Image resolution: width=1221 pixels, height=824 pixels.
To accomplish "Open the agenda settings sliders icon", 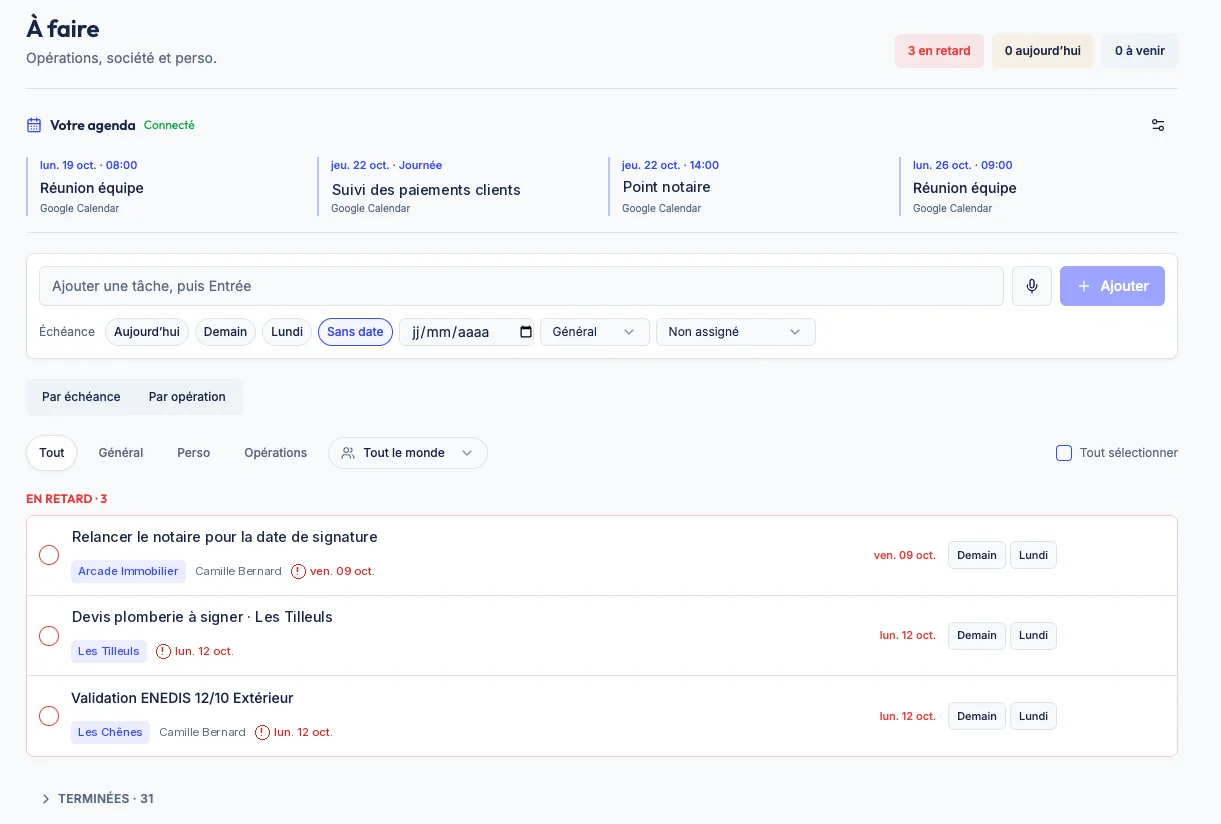I will click(1158, 125).
